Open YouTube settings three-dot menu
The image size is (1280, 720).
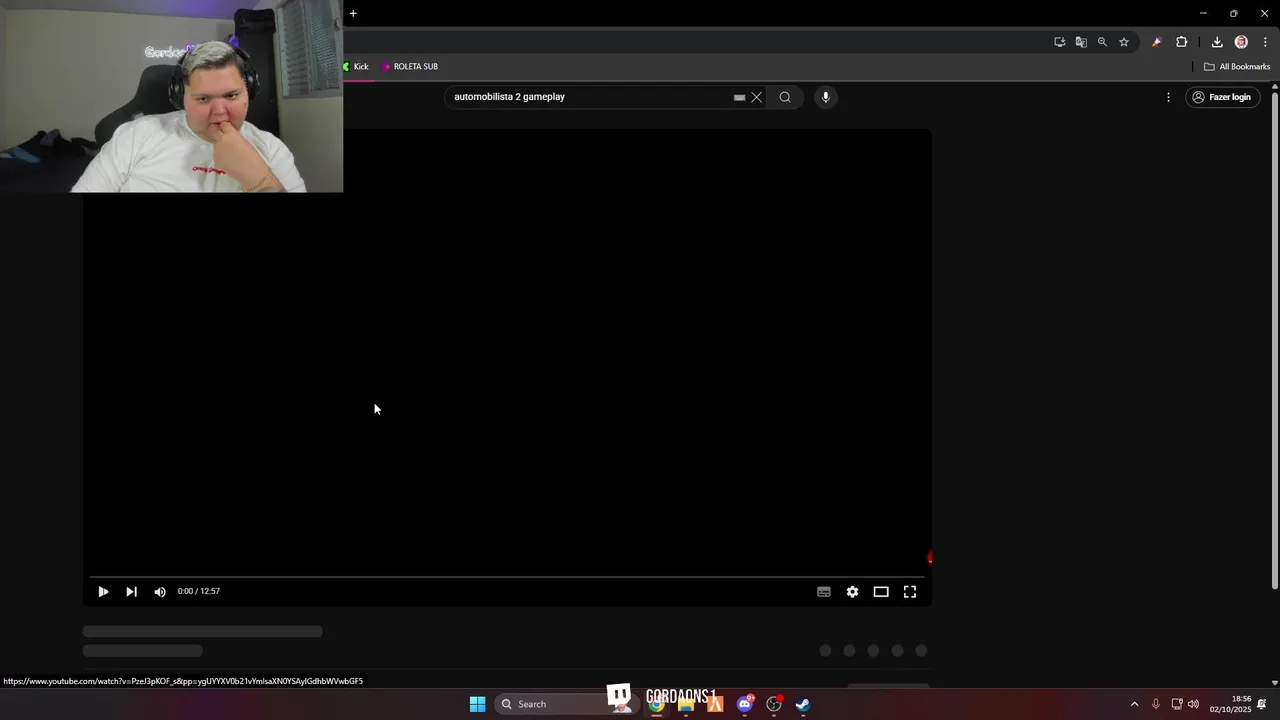tap(1168, 97)
